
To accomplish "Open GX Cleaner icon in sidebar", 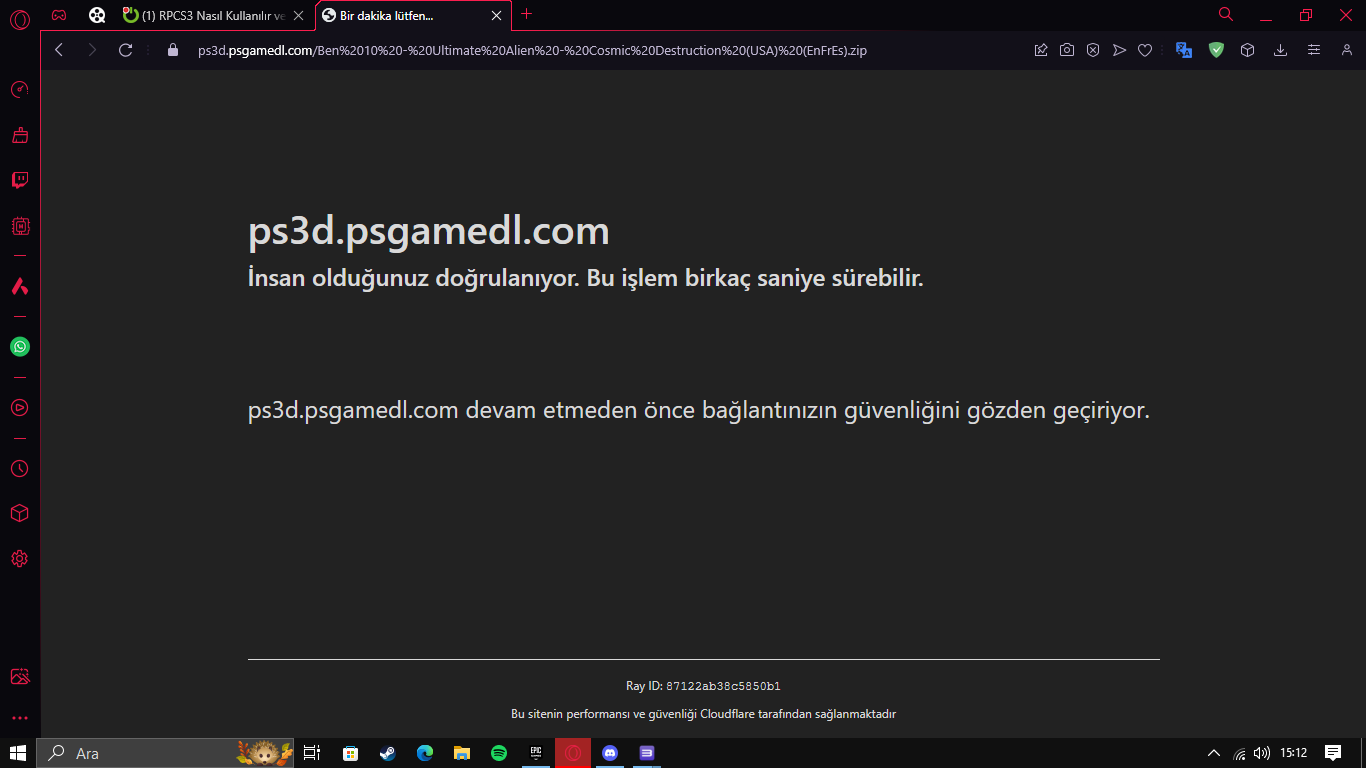I will 19,135.
